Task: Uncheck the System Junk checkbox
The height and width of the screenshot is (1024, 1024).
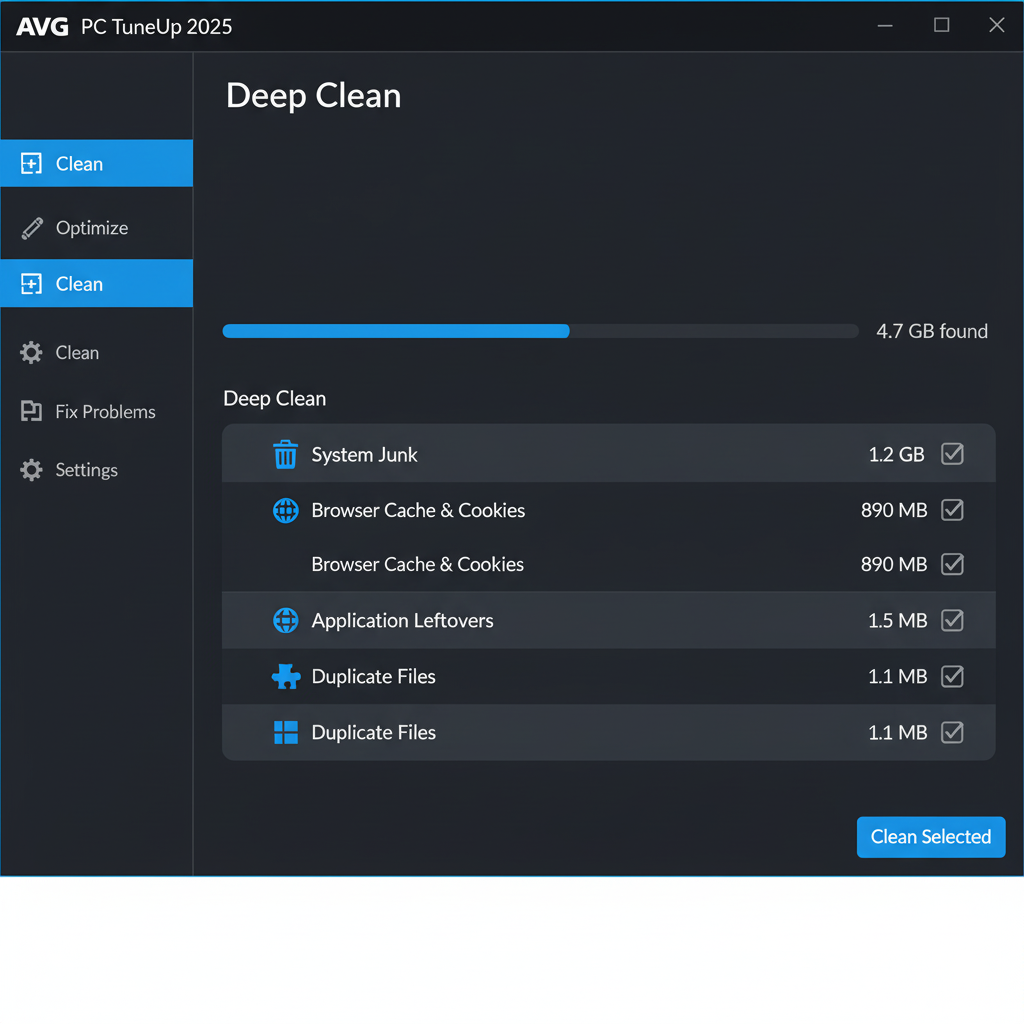Action: point(952,453)
